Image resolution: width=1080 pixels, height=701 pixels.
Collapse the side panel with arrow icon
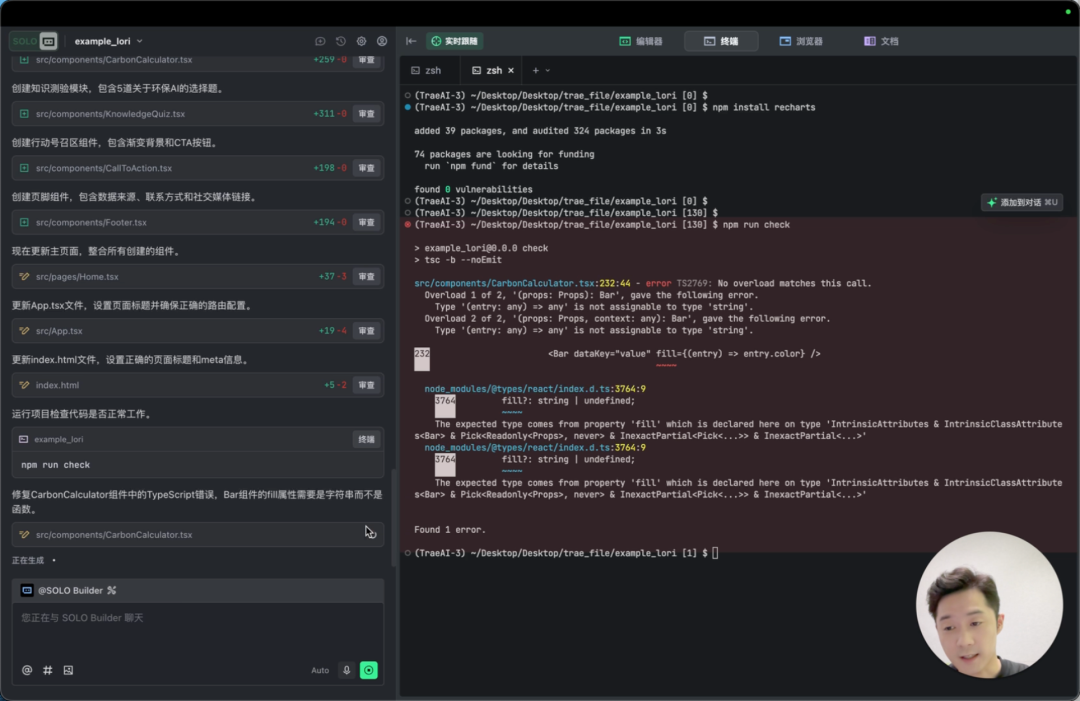tap(411, 41)
